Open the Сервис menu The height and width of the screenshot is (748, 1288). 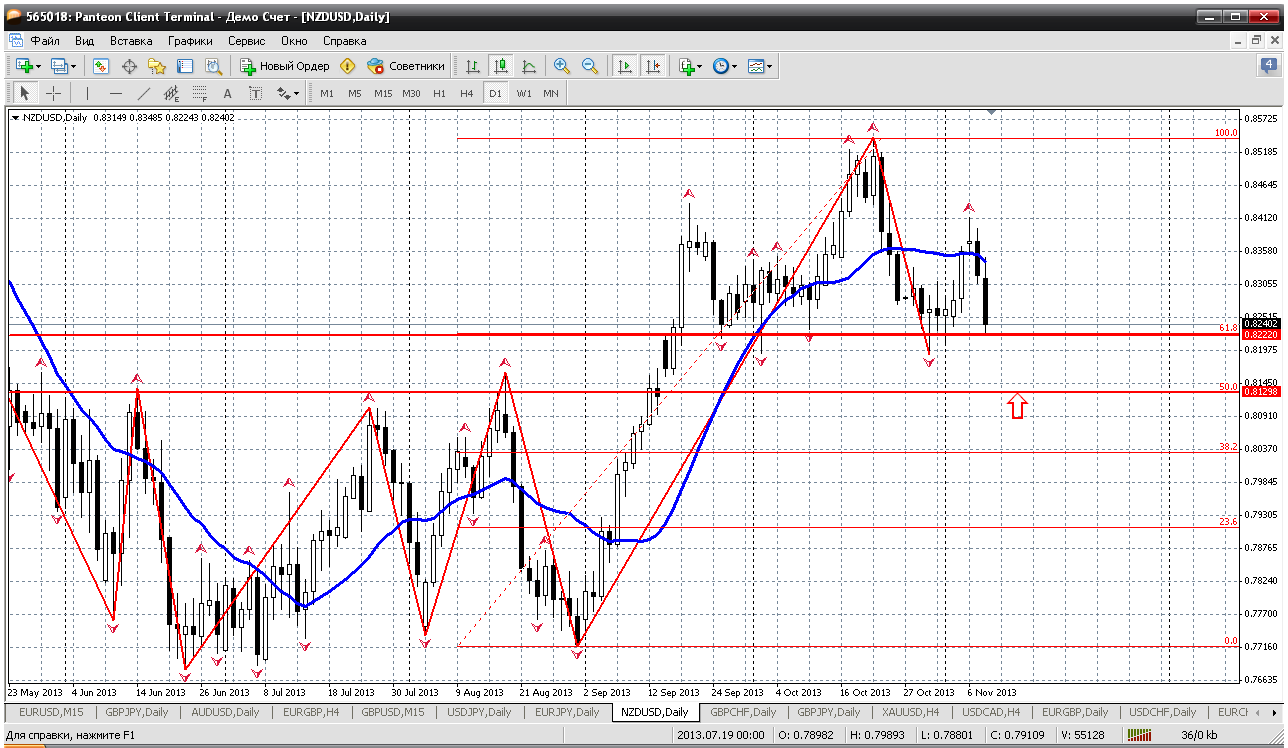click(246, 41)
